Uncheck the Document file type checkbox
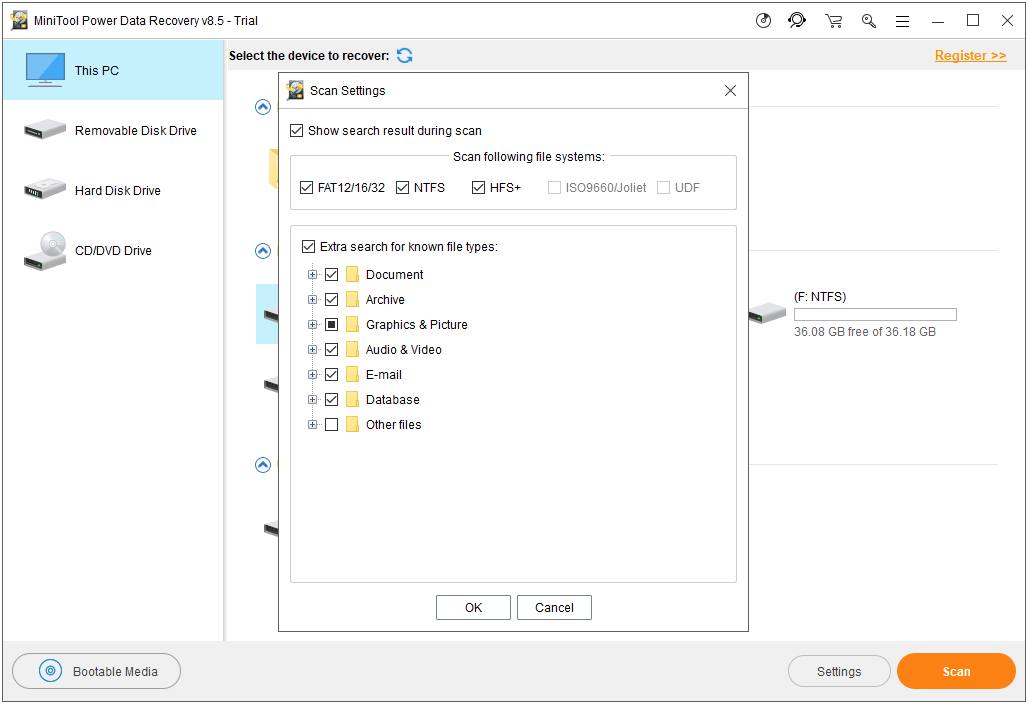Viewport: 1029px width, 705px height. [331, 274]
